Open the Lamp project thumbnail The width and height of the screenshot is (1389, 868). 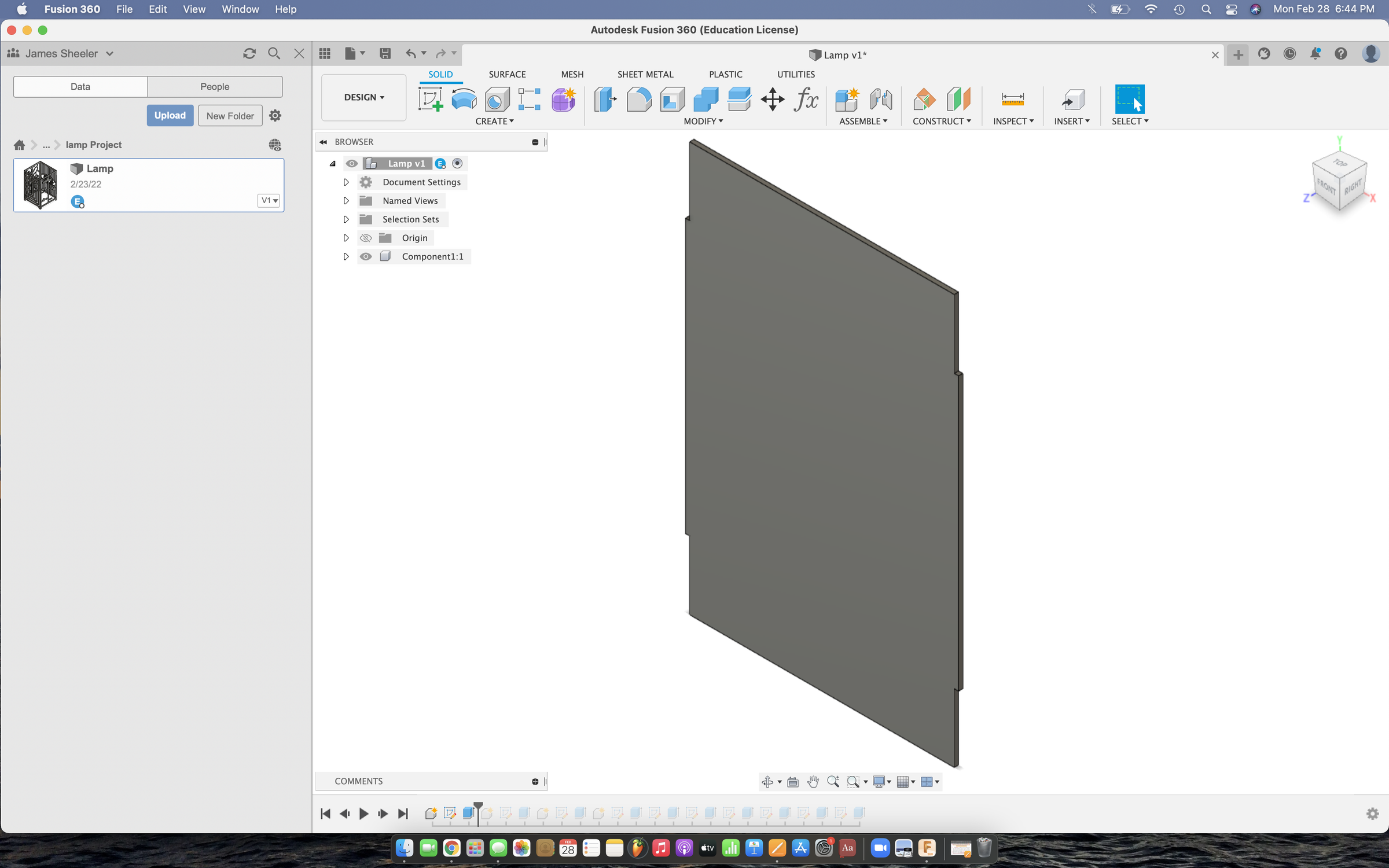[x=39, y=184]
